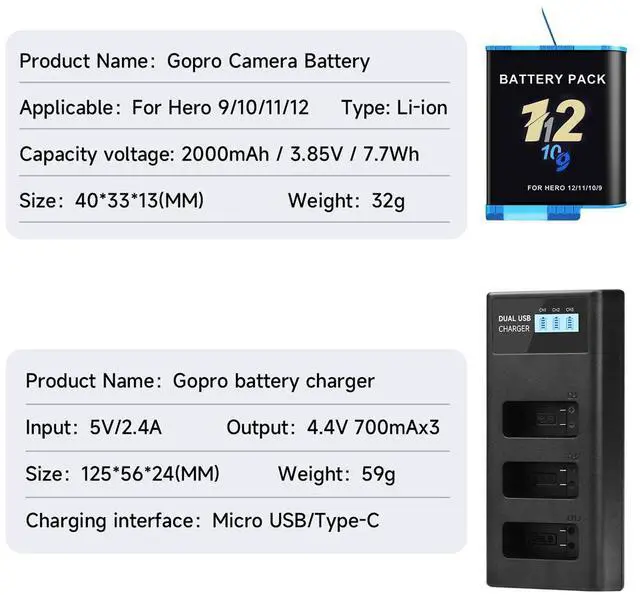Click the blue pull tab on battery
Viewport: 640px width, 595px height.
549,27
